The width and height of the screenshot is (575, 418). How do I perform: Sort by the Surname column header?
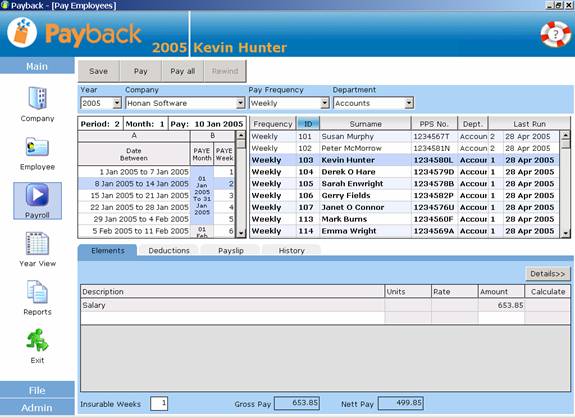[365, 124]
